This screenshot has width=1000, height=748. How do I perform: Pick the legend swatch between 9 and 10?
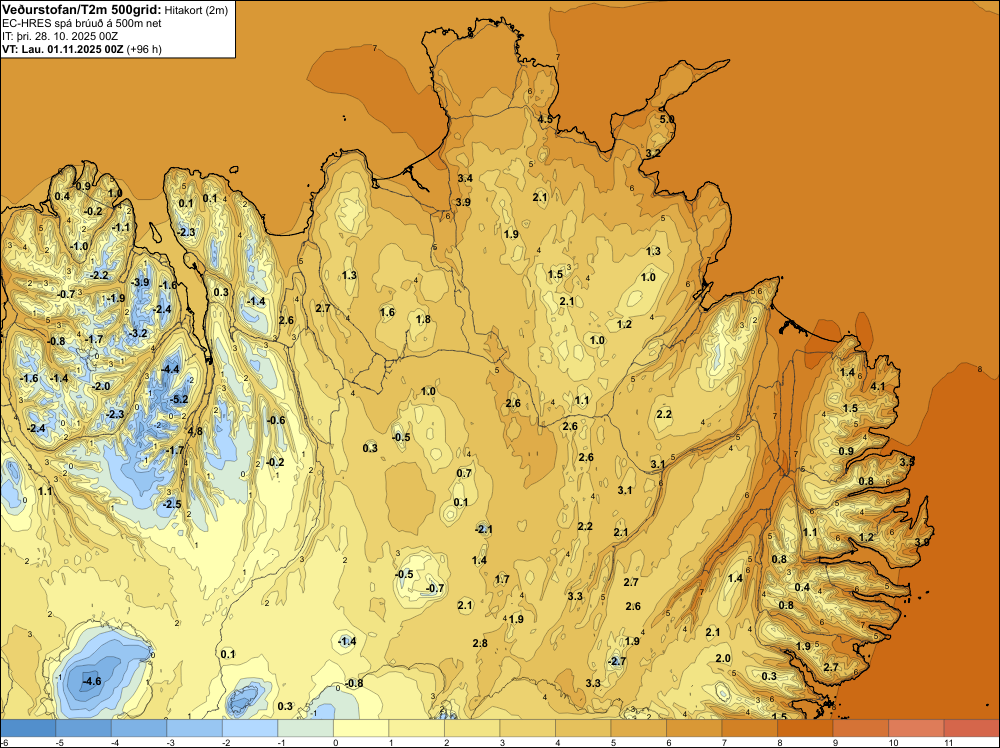pyautogui.click(x=860, y=728)
